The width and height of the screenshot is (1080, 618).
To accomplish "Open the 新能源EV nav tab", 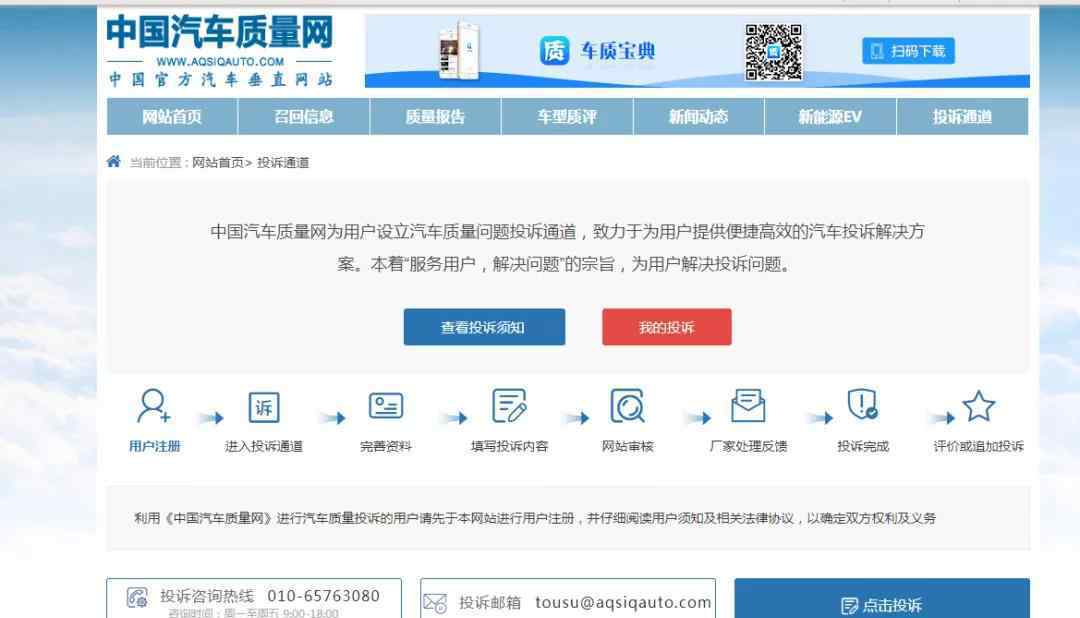I will (x=830, y=116).
